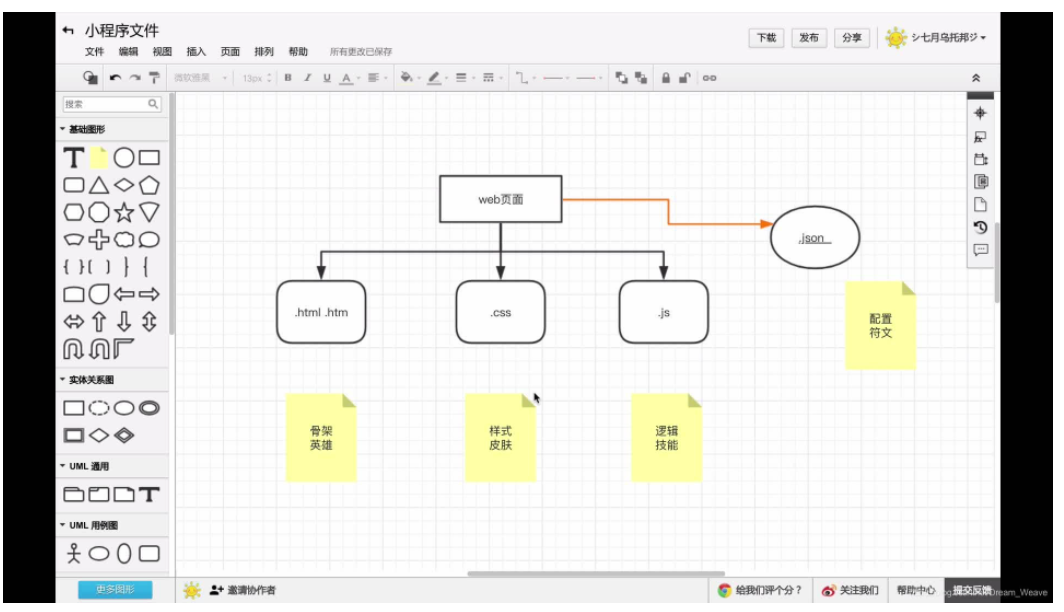The width and height of the screenshot is (1064, 612).
Task: Open the 视图 menu
Action: point(162,52)
